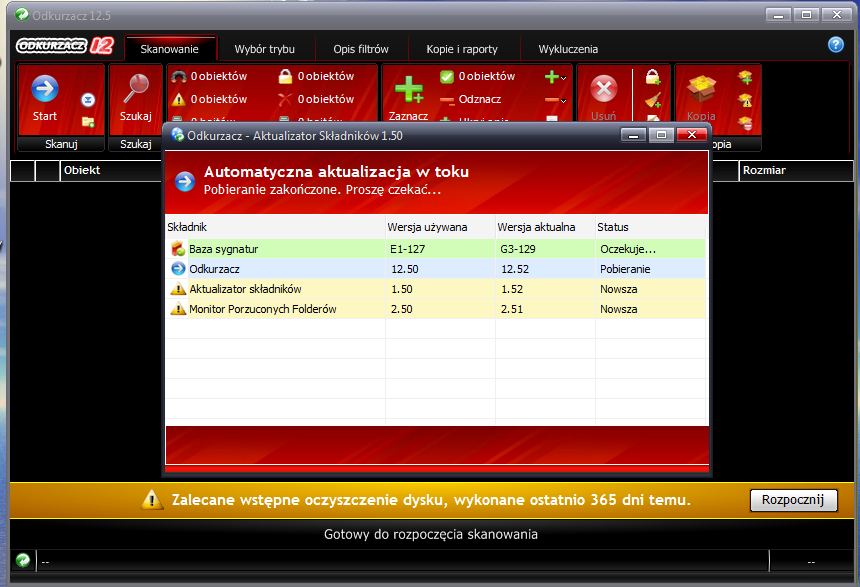Image resolution: width=860 pixels, height=587 pixels.
Task: Click the Szukaj magnifier icon
Action: point(135,90)
